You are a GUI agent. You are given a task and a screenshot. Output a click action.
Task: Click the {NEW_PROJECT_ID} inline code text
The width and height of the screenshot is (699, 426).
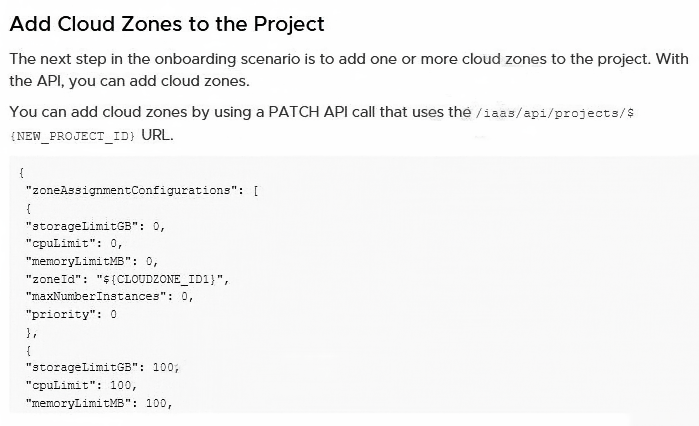(x=72, y=136)
